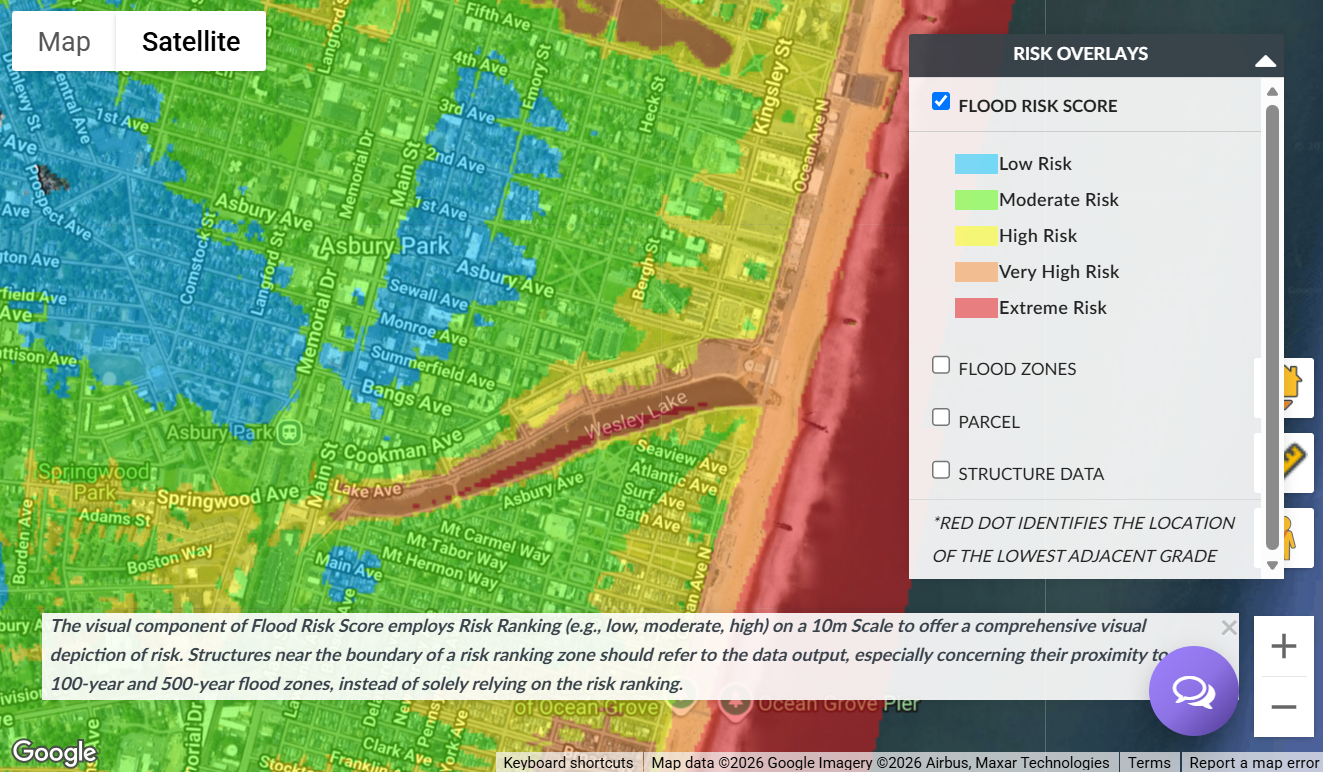Click the Sewall Ave street label
1323x772 pixels.
pos(429,295)
